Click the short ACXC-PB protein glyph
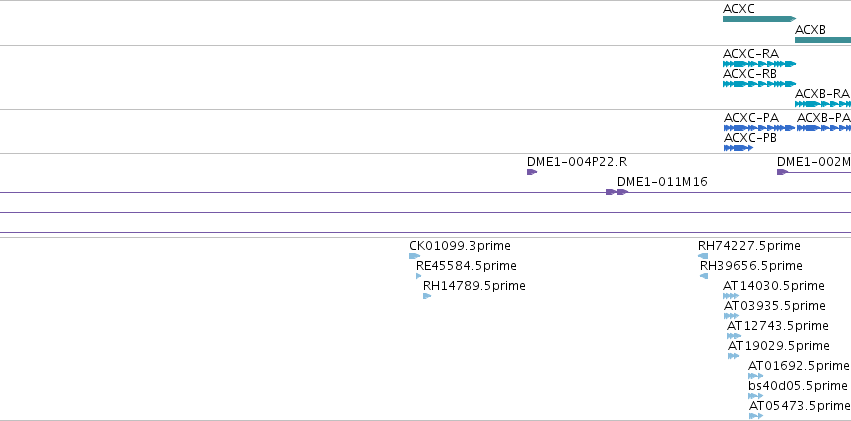The height and width of the screenshot is (421, 851). pos(739,148)
